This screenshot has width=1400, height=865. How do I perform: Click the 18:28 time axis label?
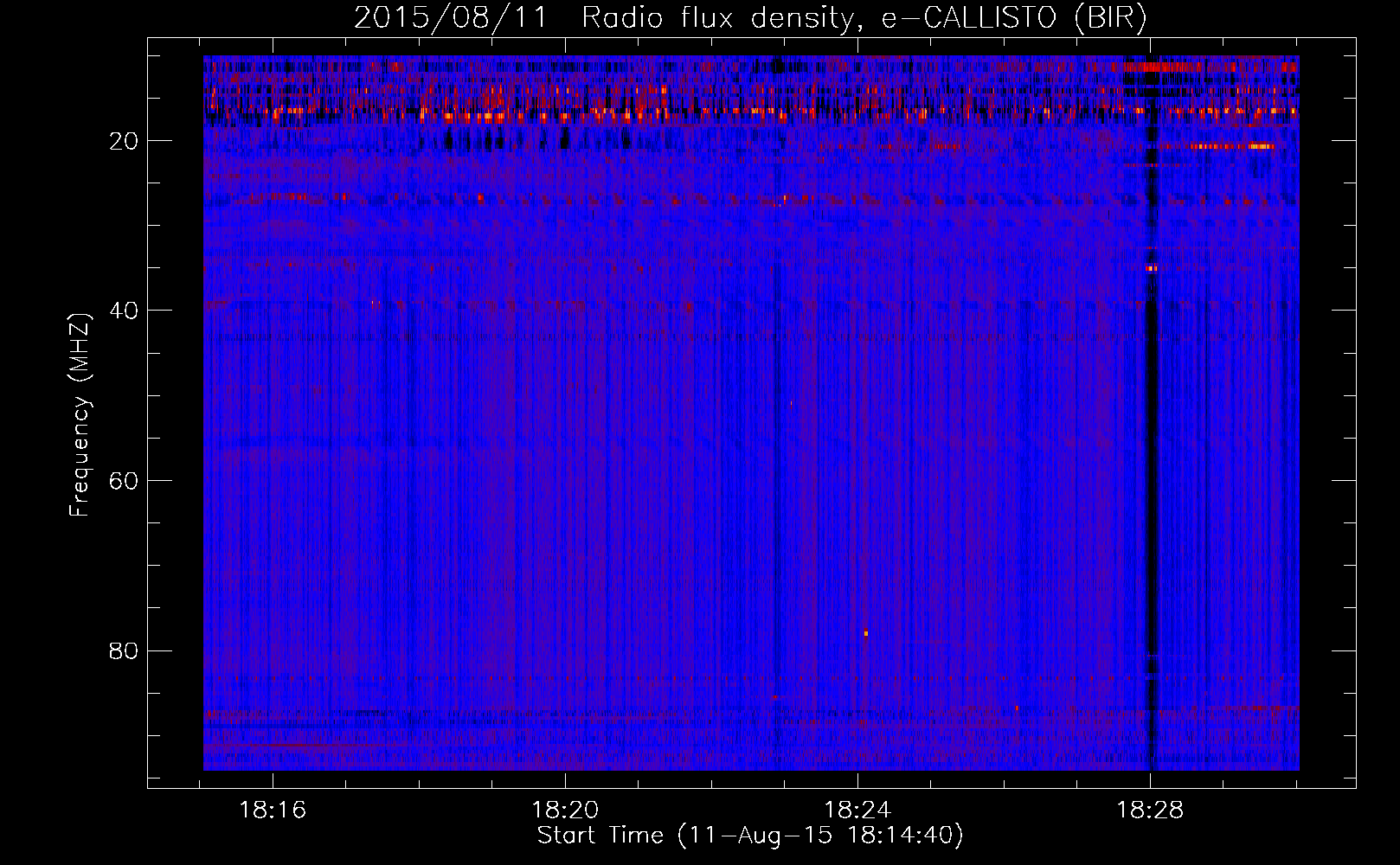coord(1150,811)
